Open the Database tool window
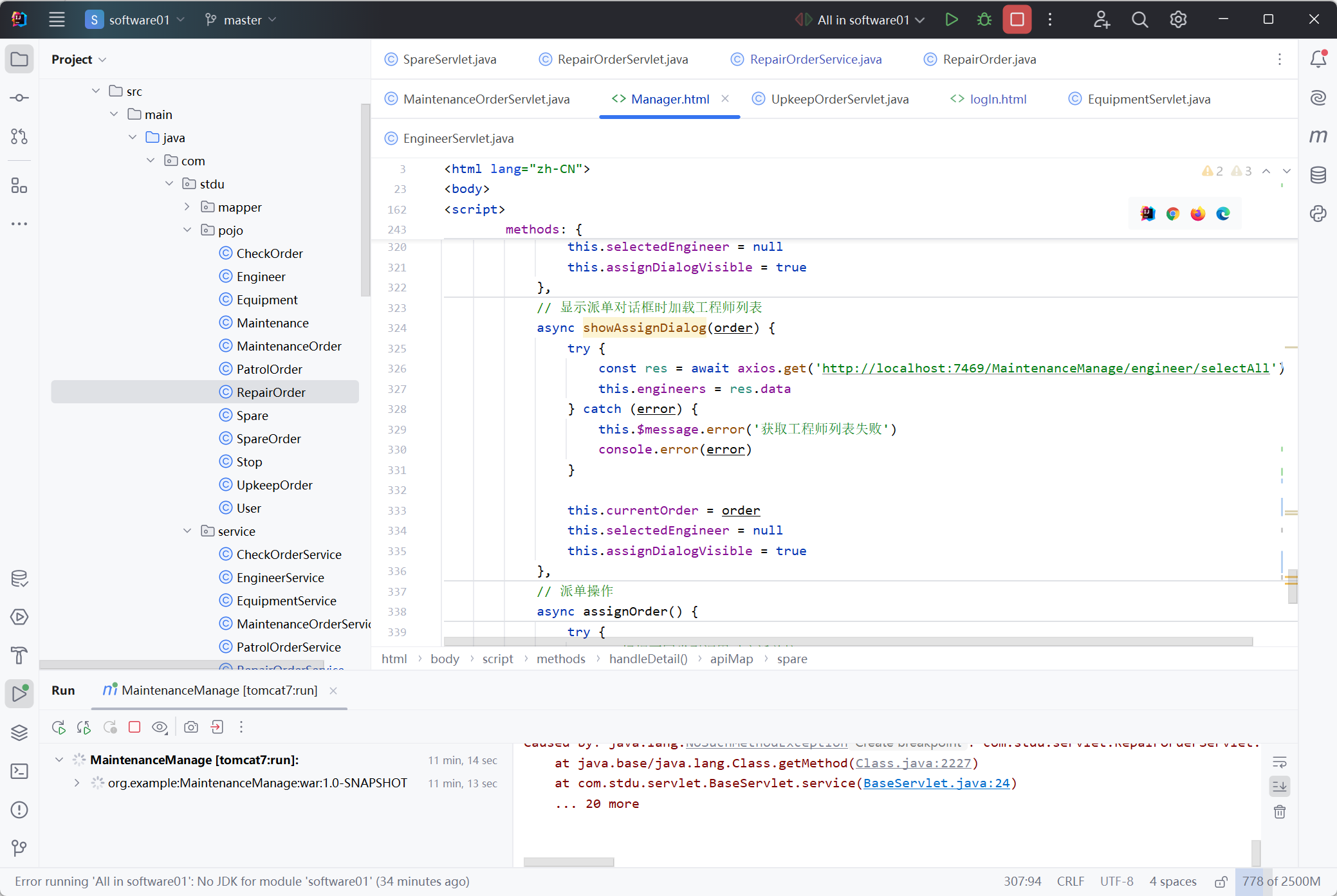 pos(1318,175)
